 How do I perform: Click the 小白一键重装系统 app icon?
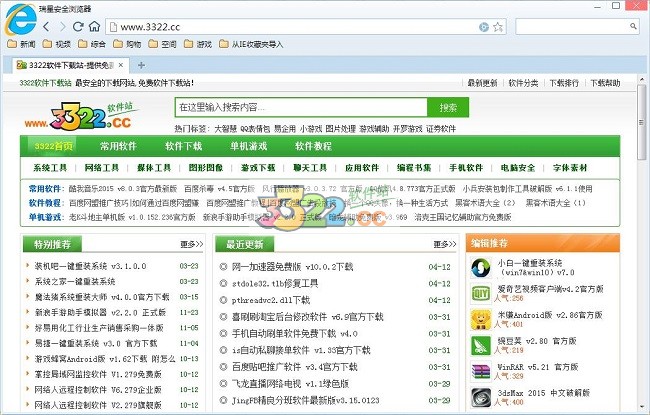tap(481, 268)
